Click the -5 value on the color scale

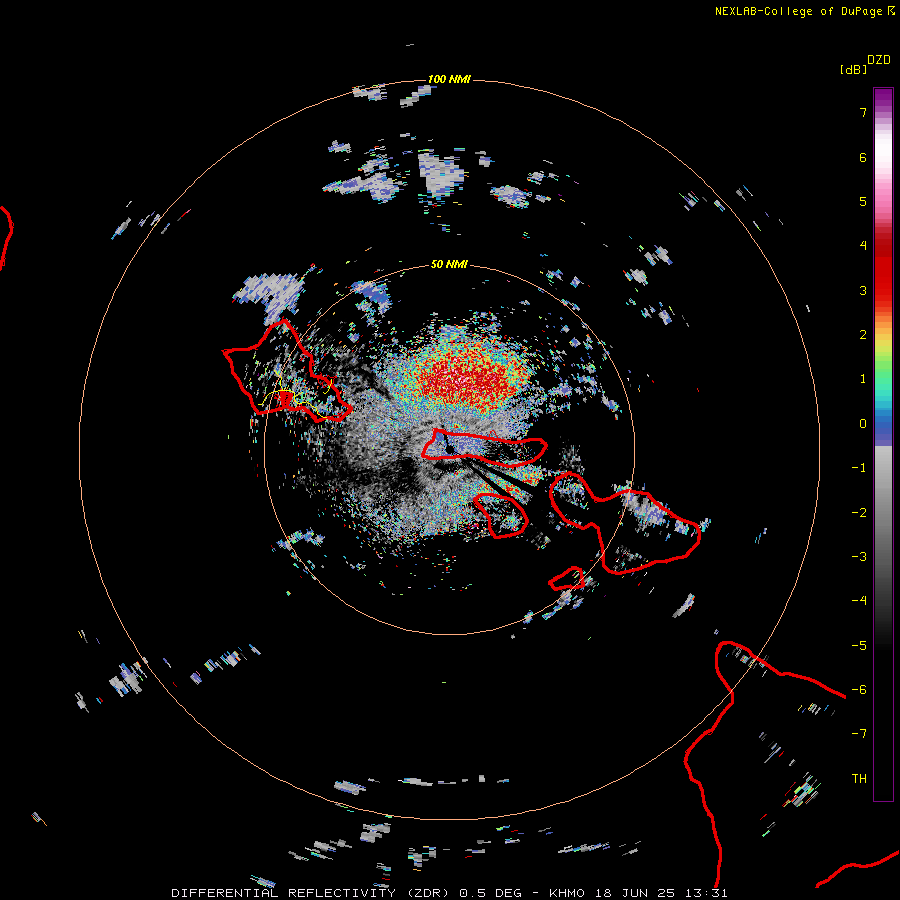[x=859, y=646]
